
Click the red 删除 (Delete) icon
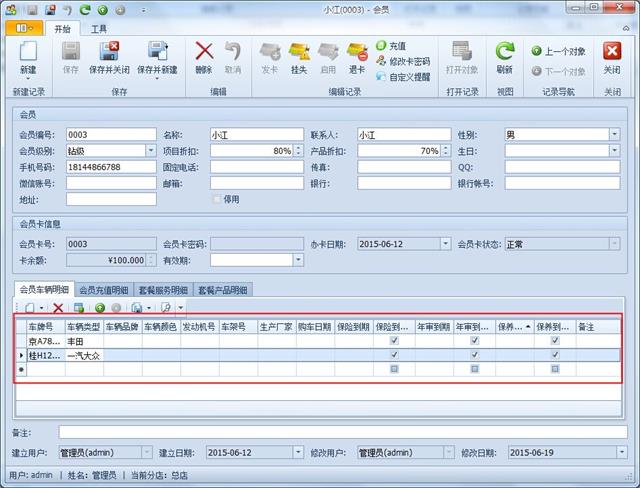coord(204,57)
